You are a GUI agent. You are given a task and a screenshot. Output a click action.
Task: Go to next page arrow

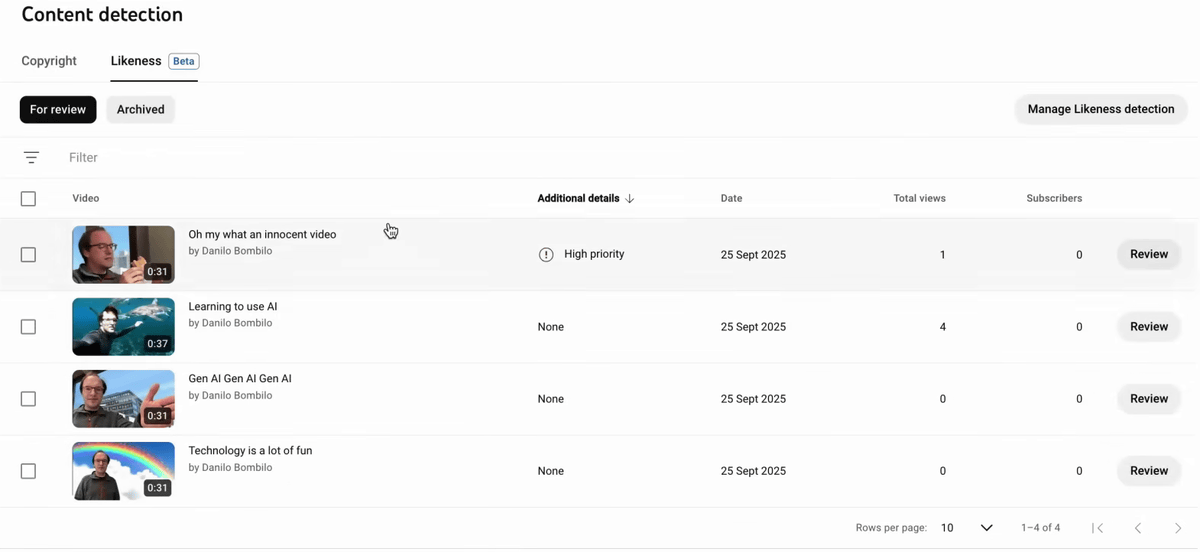point(1178,528)
